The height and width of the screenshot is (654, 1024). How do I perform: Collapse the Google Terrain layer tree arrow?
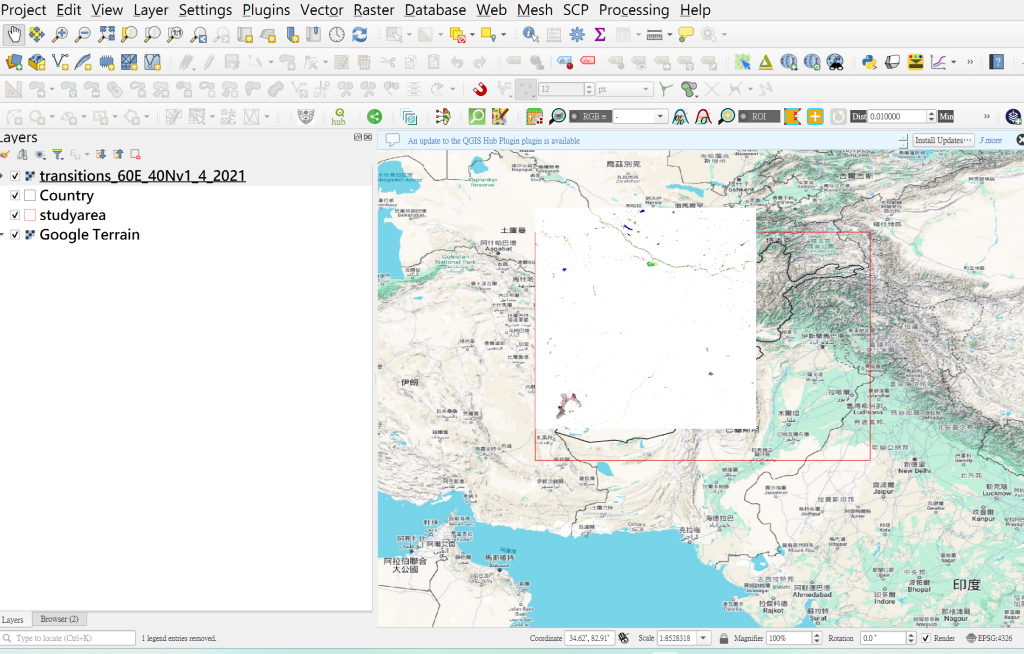2,235
